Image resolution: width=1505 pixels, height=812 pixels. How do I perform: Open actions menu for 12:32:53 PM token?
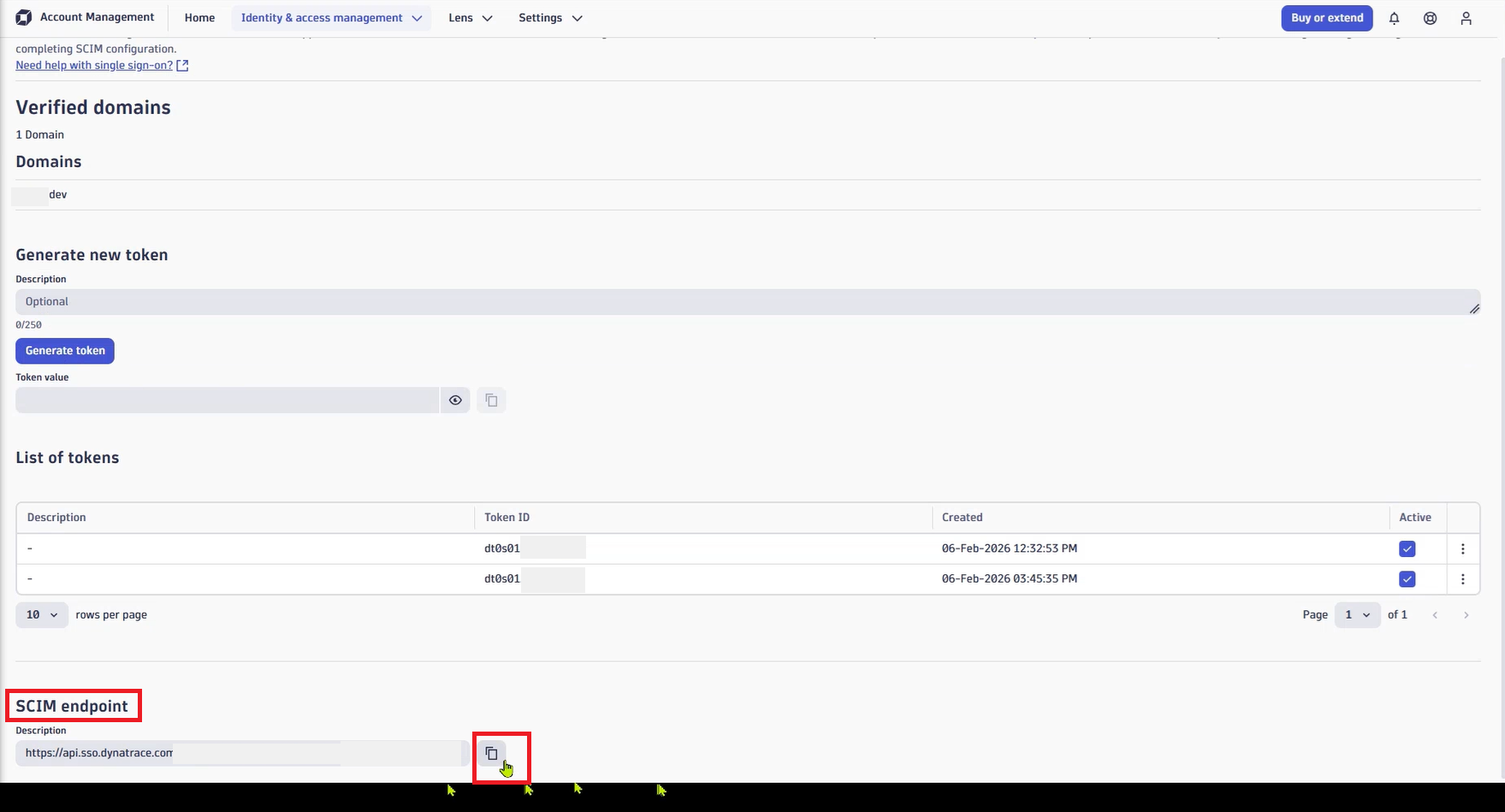coord(1462,548)
